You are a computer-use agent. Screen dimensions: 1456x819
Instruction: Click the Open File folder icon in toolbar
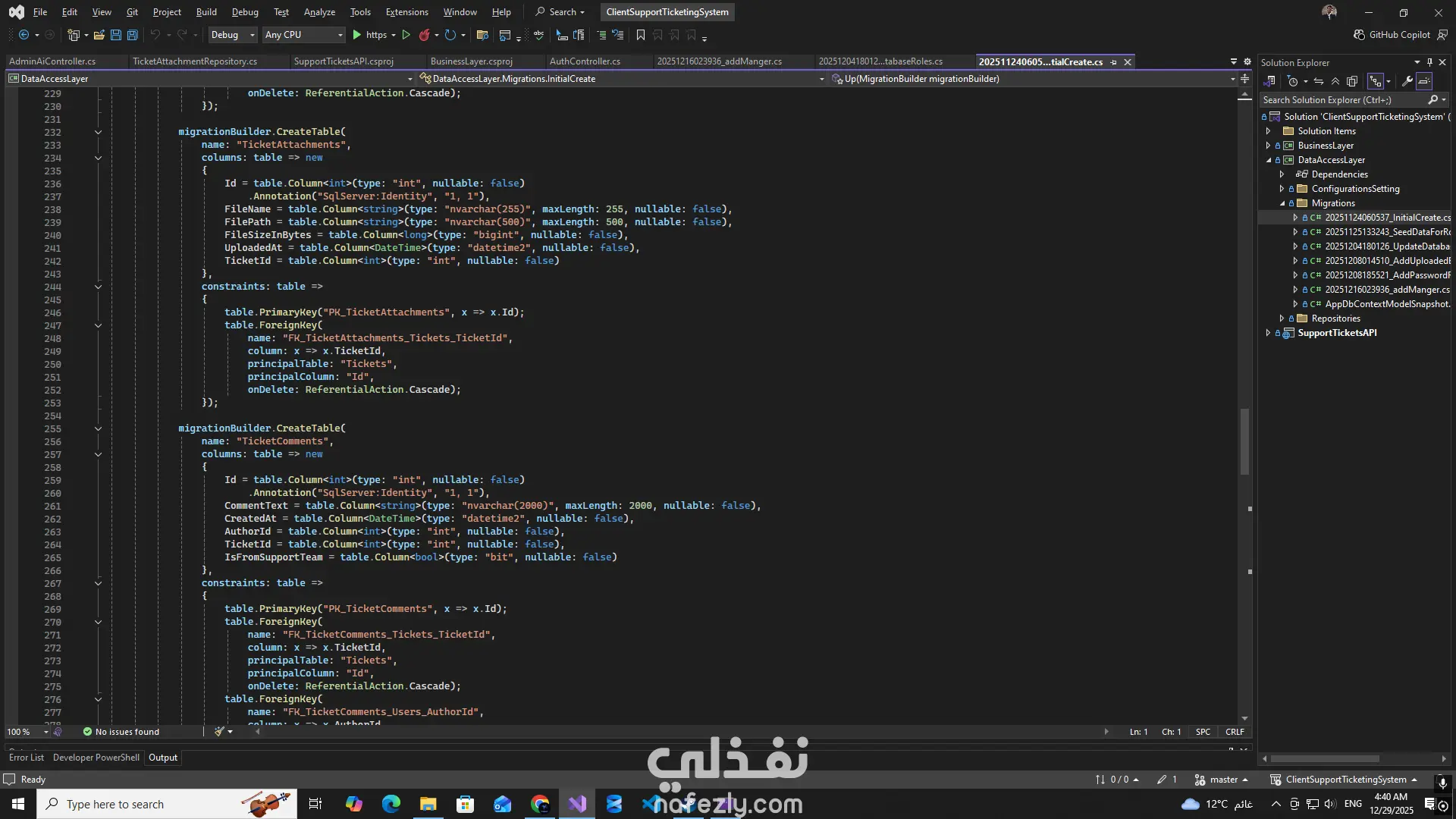pyautogui.click(x=99, y=35)
